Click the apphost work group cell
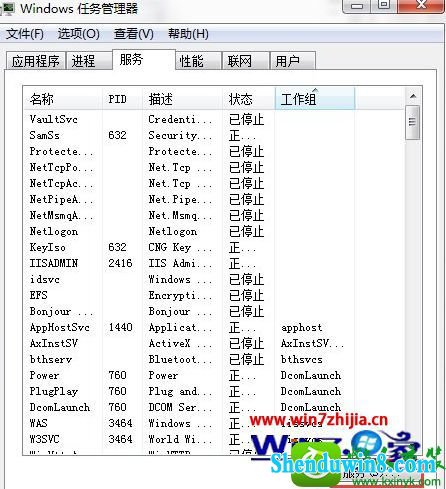This screenshot has width=446, height=489. [301, 328]
